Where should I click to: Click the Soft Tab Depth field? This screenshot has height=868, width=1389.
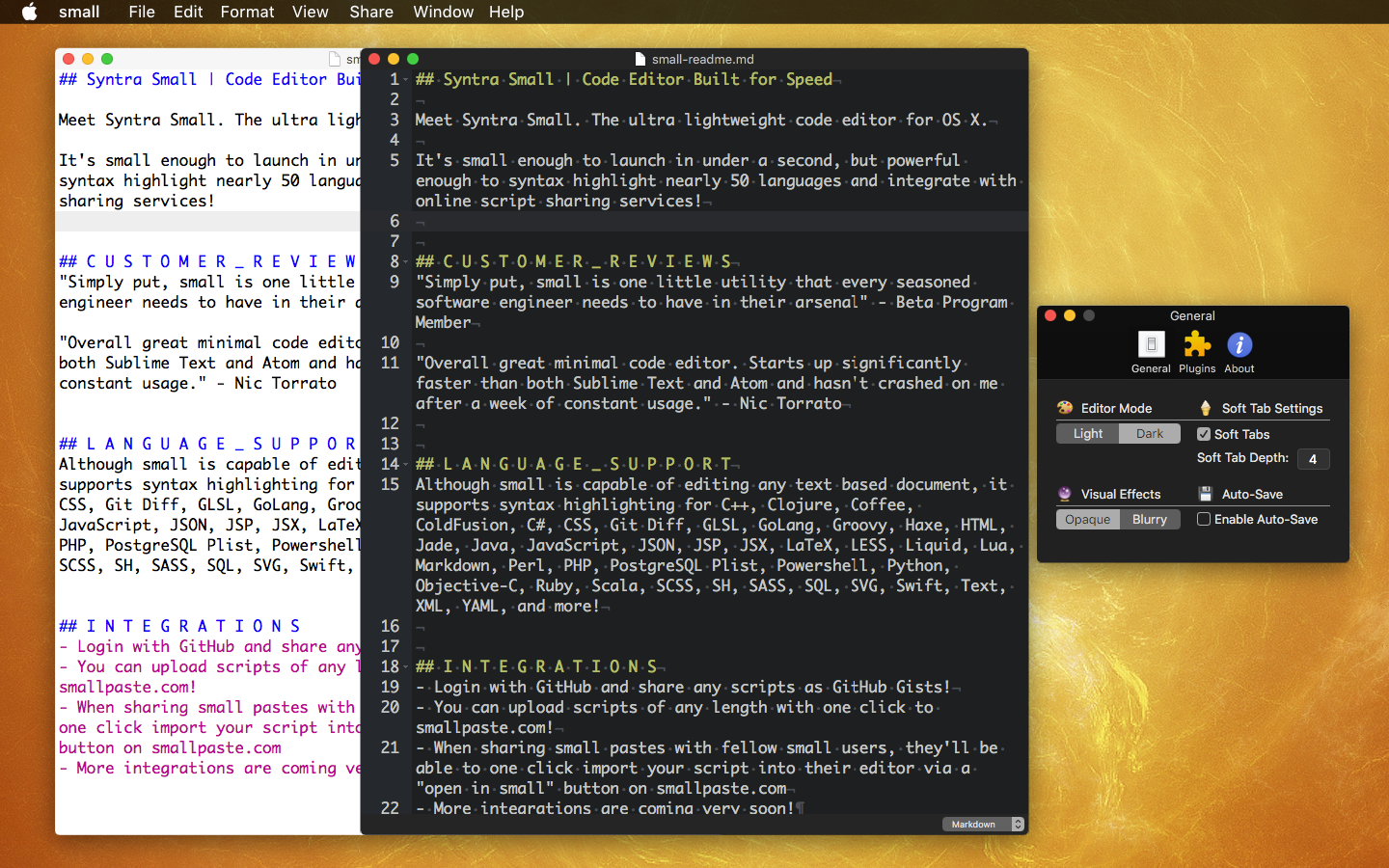tap(1314, 459)
